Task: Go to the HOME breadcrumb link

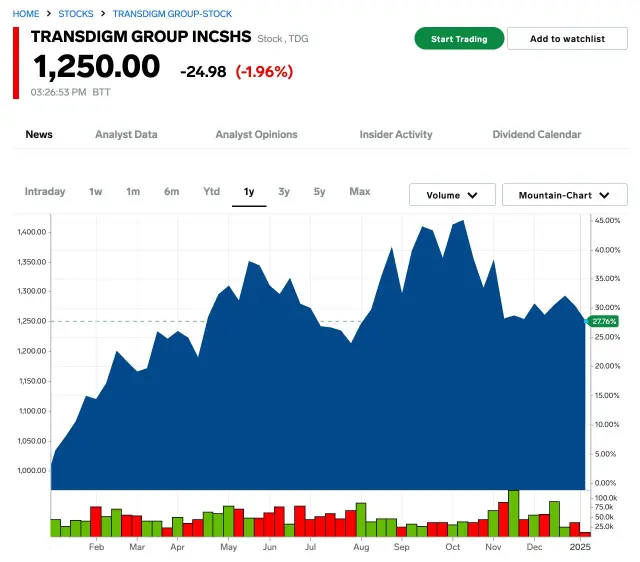Action: pos(26,14)
